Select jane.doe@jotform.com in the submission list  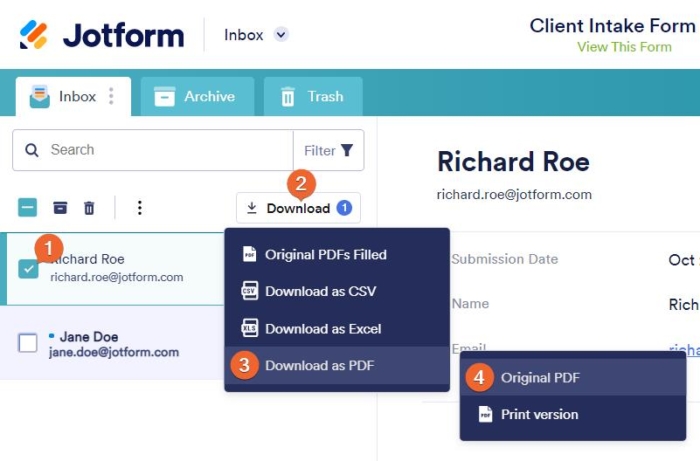click(114, 352)
